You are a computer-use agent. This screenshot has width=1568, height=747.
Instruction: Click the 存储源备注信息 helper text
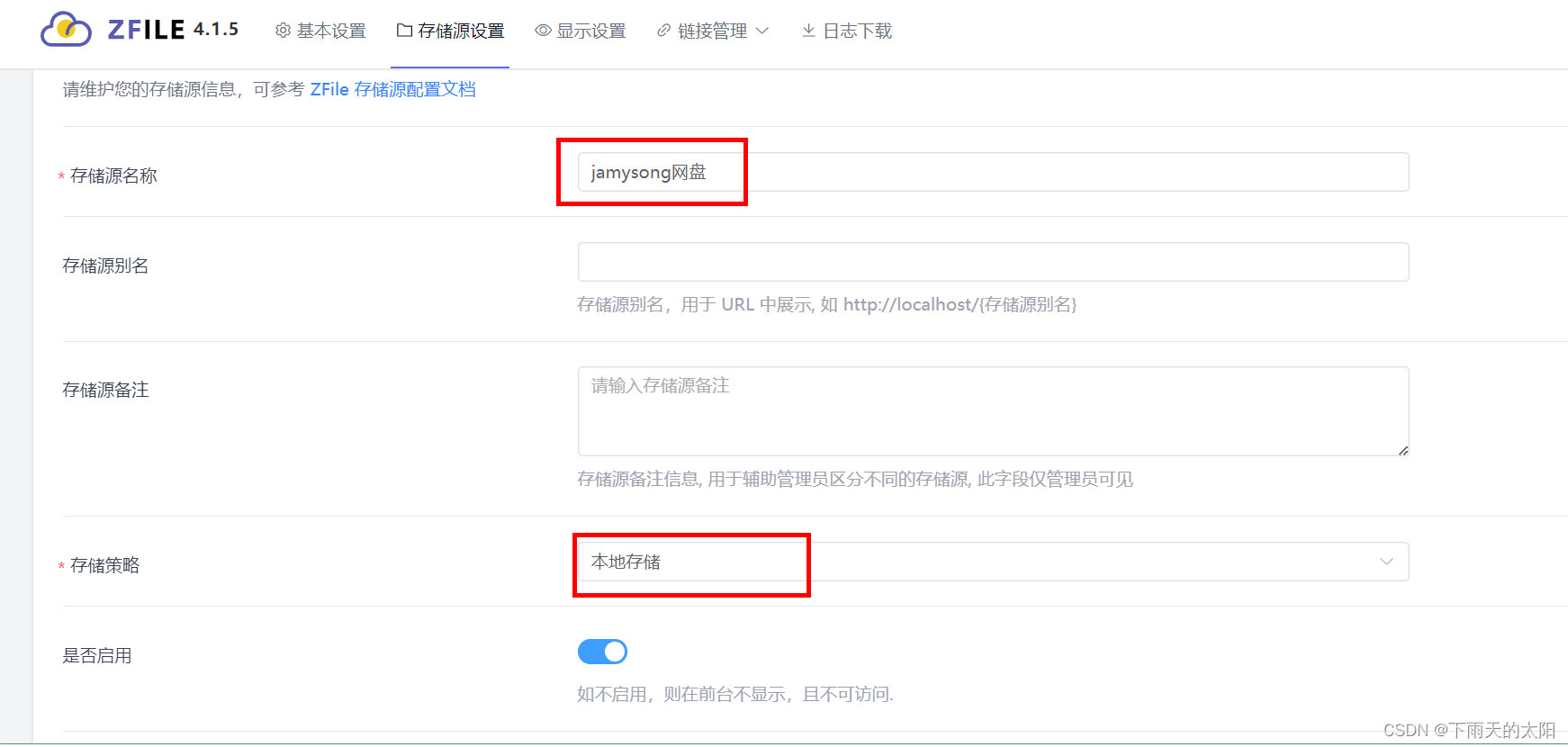pyautogui.click(x=855, y=479)
